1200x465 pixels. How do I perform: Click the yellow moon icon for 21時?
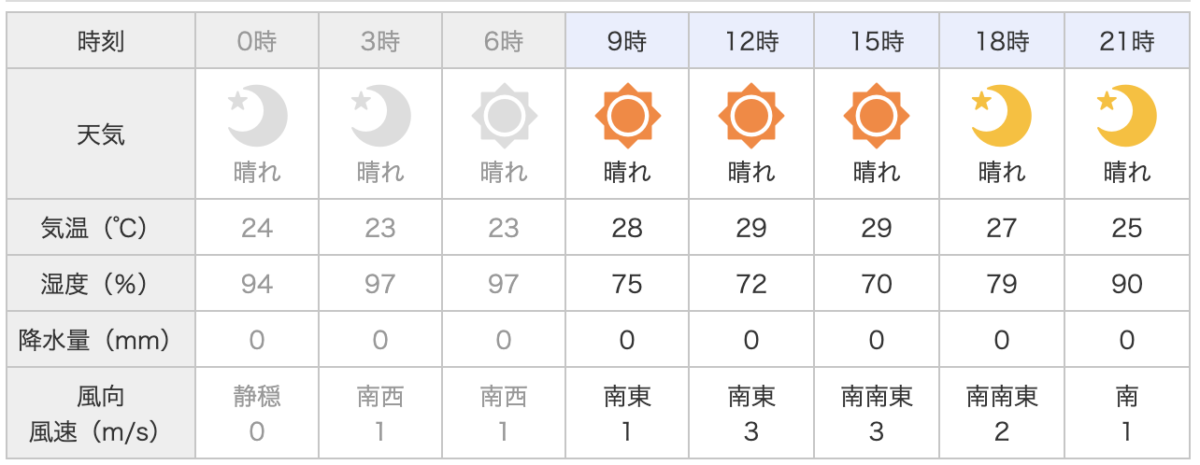pos(1126,116)
